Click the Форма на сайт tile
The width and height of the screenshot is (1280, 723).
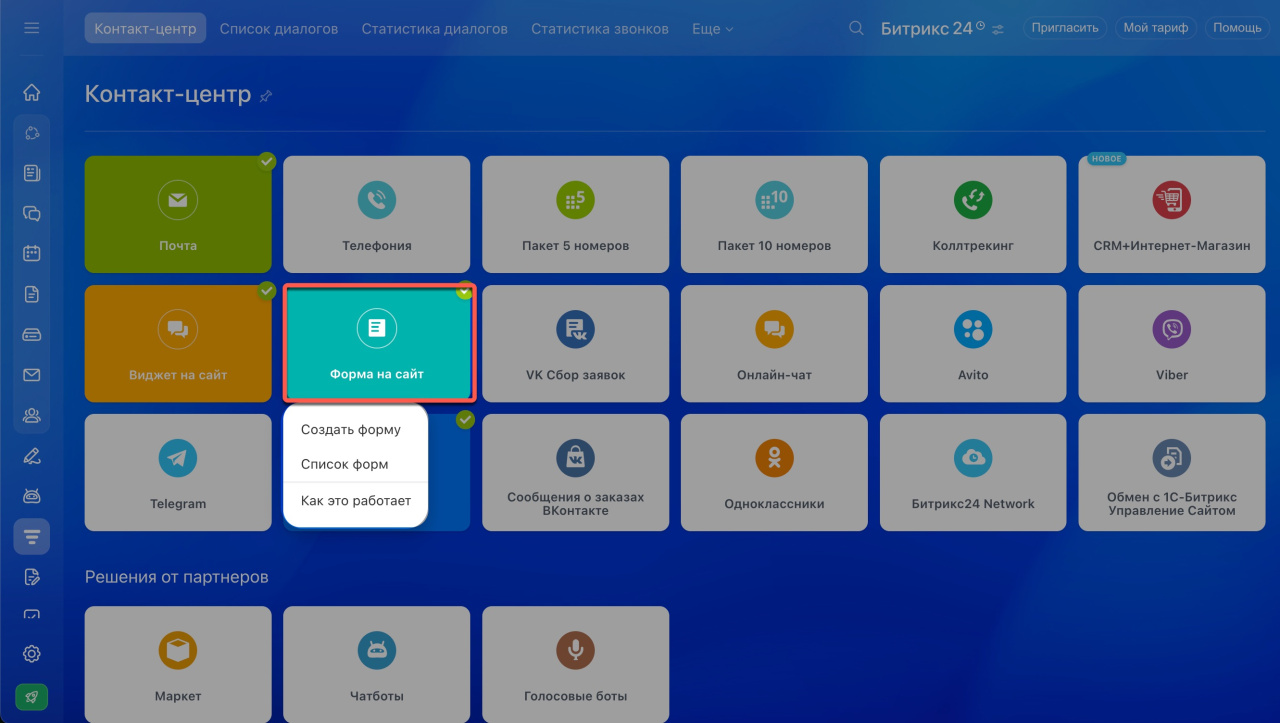click(x=377, y=344)
